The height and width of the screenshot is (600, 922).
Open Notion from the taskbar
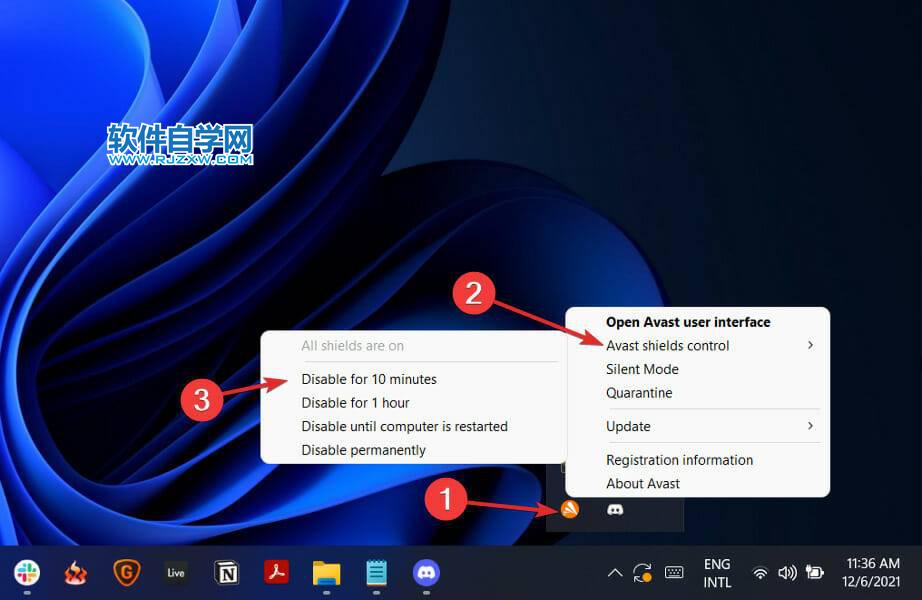pyautogui.click(x=227, y=572)
